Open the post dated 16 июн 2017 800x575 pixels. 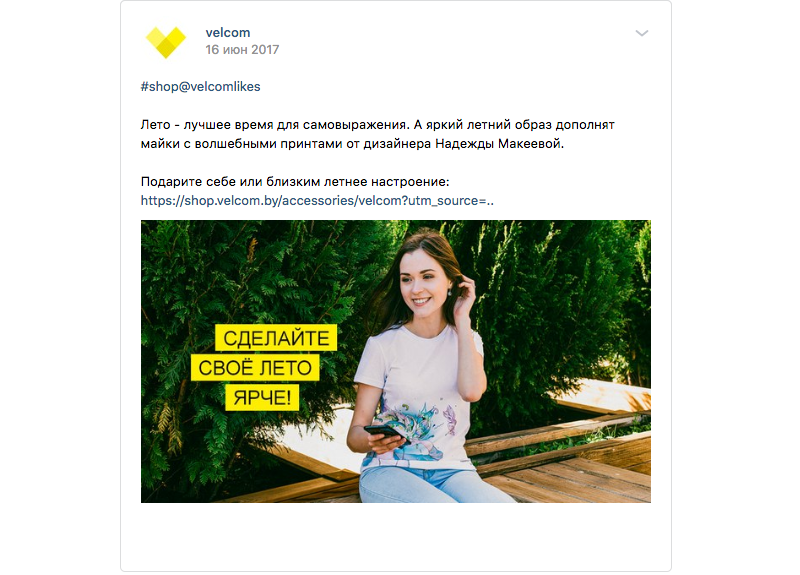pyautogui.click(x=242, y=50)
